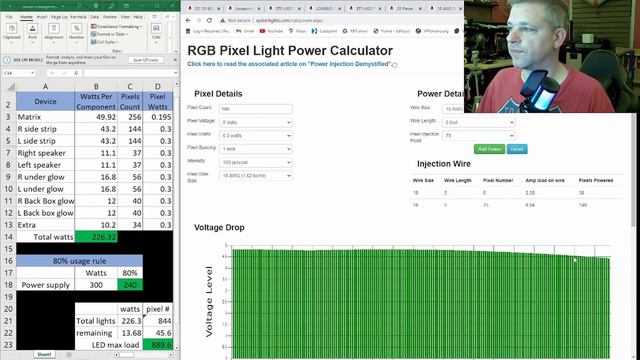Open the Name Box dropdown
Image resolution: width=640 pixels, height=360 pixels.
click(32, 73)
